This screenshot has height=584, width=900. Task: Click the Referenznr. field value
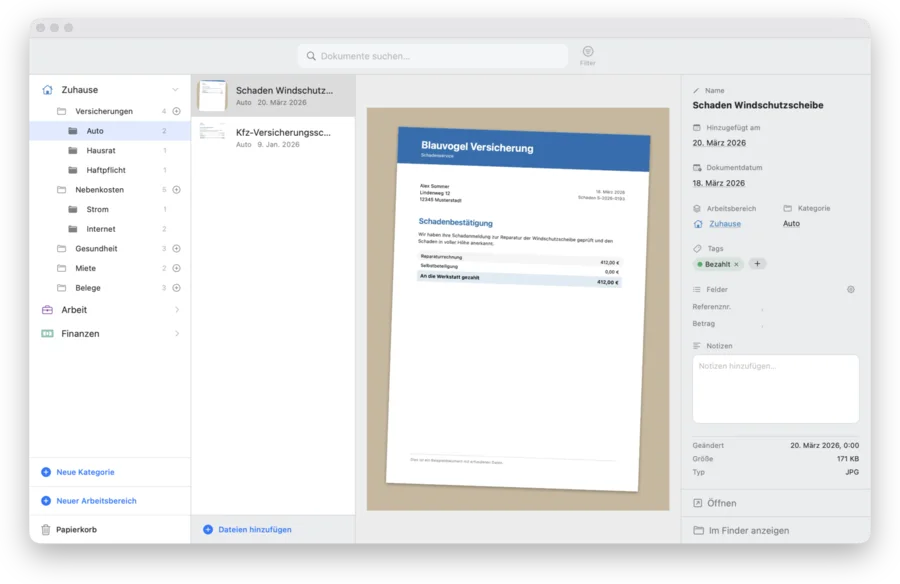(762, 308)
